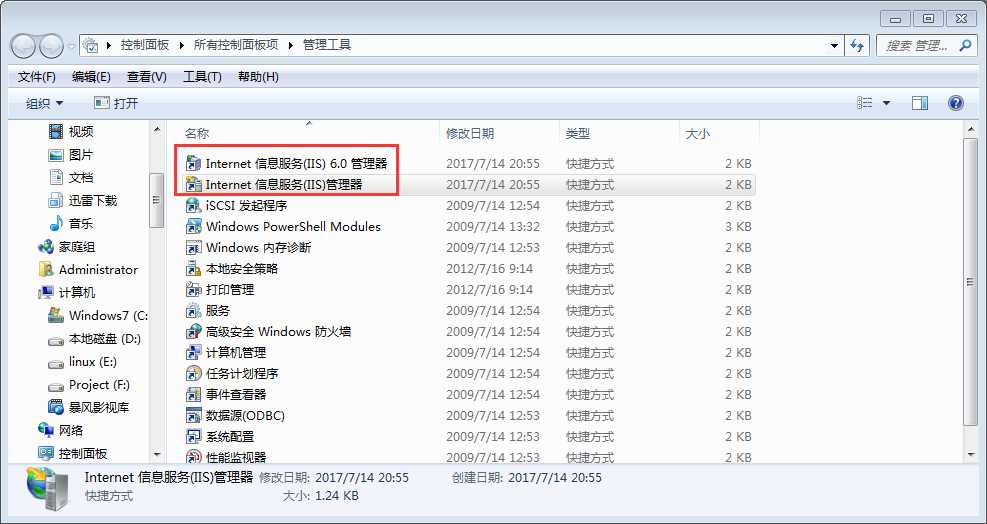Click 管理工具 in address breadcrumb
The width and height of the screenshot is (987, 524).
coord(327,45)
